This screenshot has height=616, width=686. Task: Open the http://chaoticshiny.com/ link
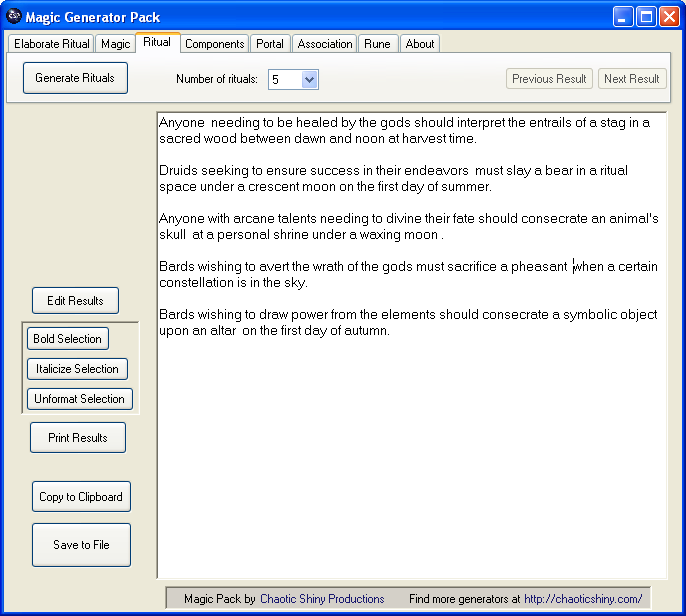583,598
